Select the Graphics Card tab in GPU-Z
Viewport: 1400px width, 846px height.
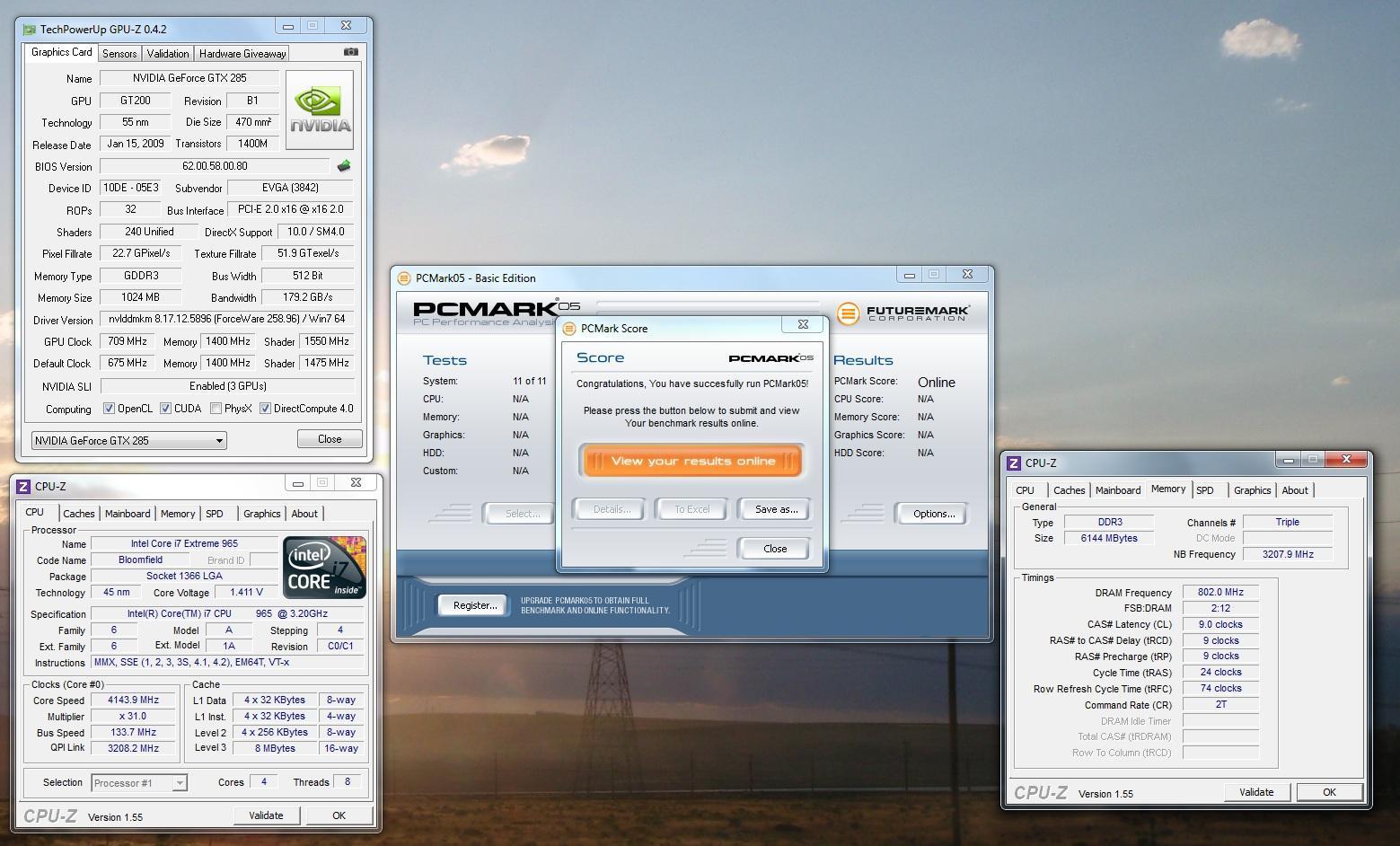click(61, 52)
